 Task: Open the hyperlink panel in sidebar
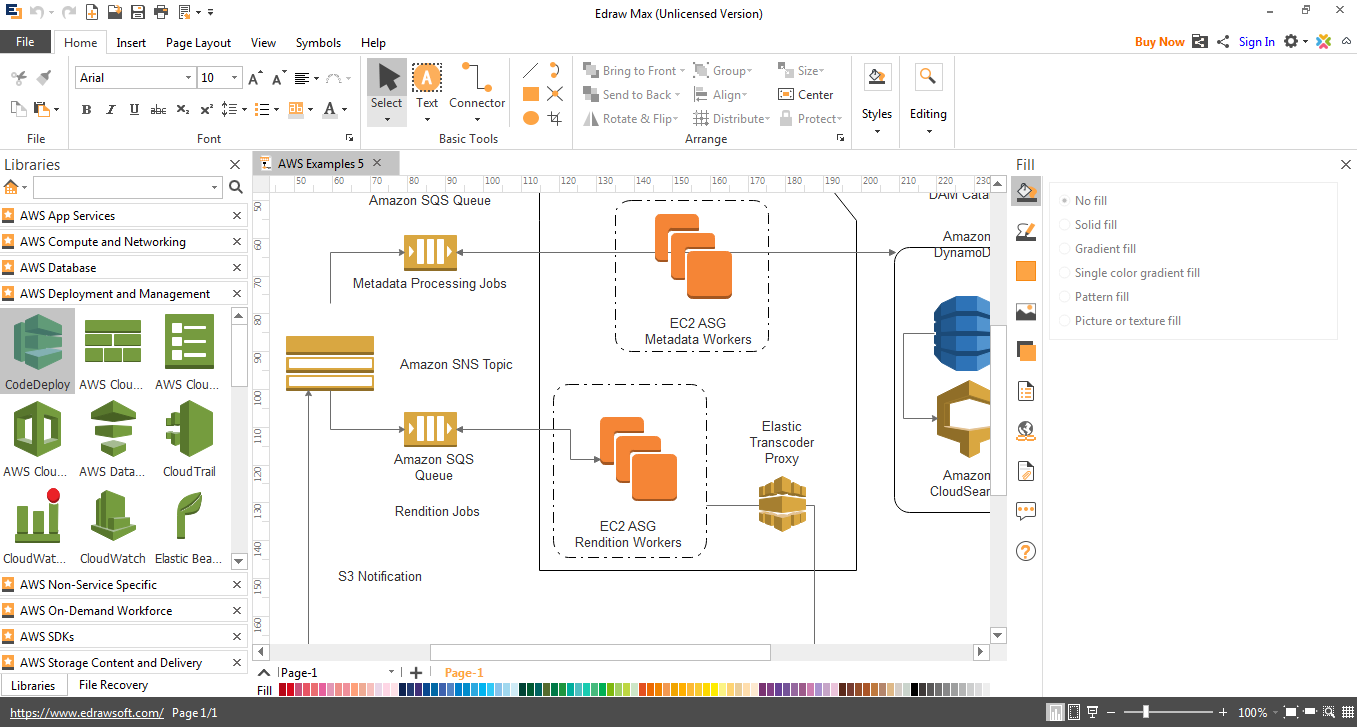click(1025, 431)
